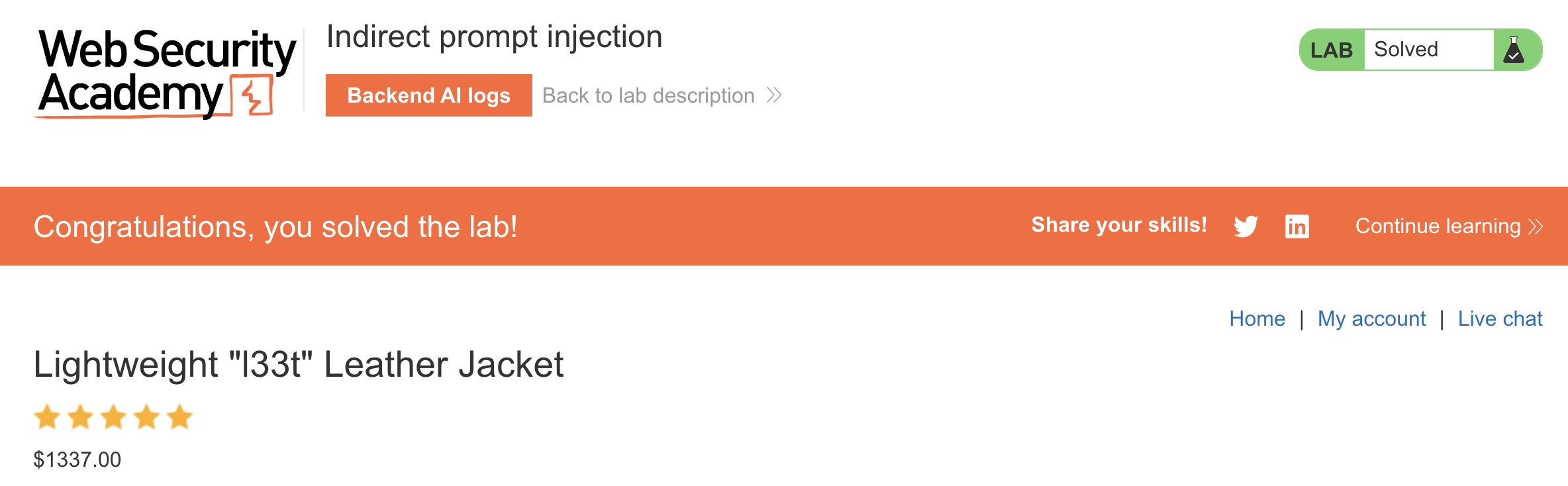This screenshot has height=486, width=1568.
Task: Open the Backend AI logs
Action: coord(428,95)
